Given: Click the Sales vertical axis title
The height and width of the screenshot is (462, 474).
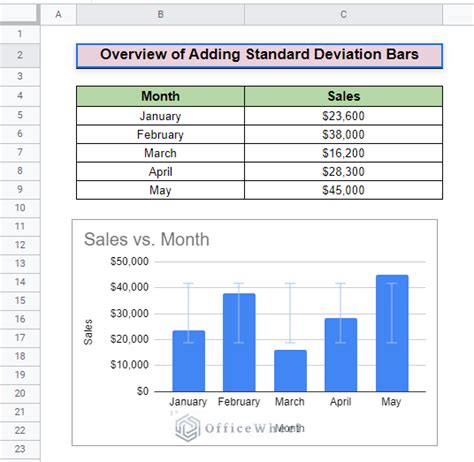Looking at the screenshot, I should (88, 332).
